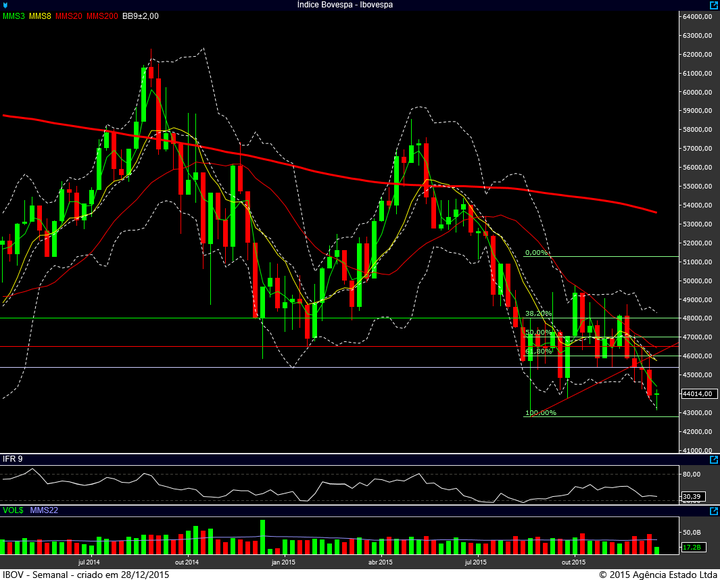
Task: Click the Índice Bovespa - Ibovespa title
Action: coord(345,5)
